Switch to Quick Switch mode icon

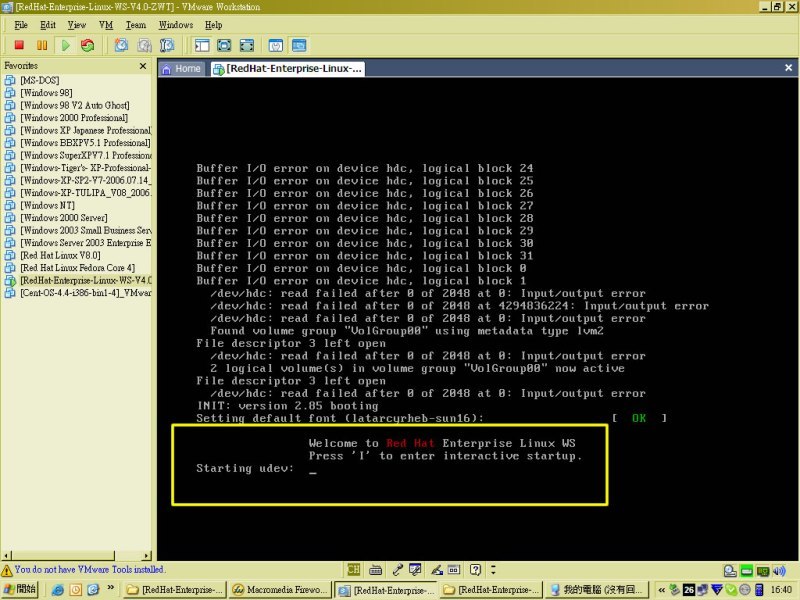224,45
